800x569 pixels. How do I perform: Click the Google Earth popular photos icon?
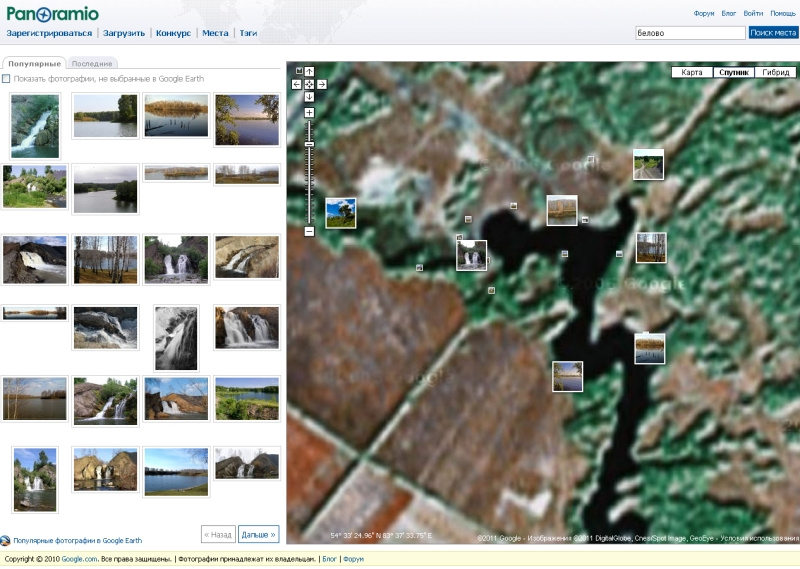point(6,540)
